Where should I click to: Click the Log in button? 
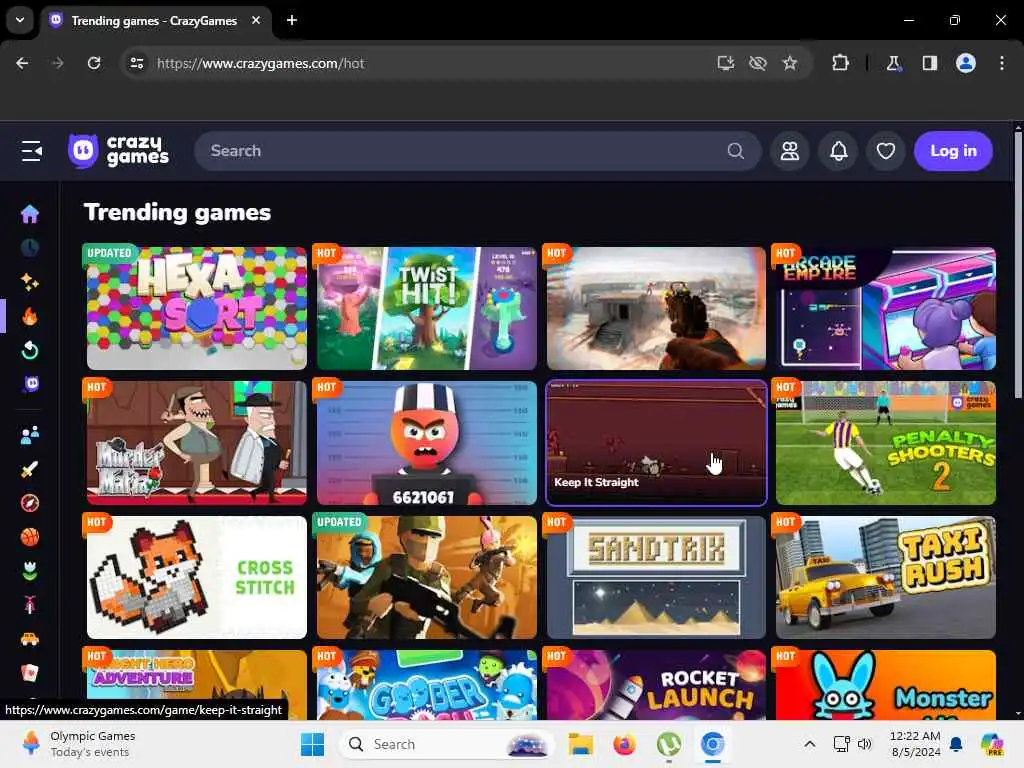click(953, 151)
